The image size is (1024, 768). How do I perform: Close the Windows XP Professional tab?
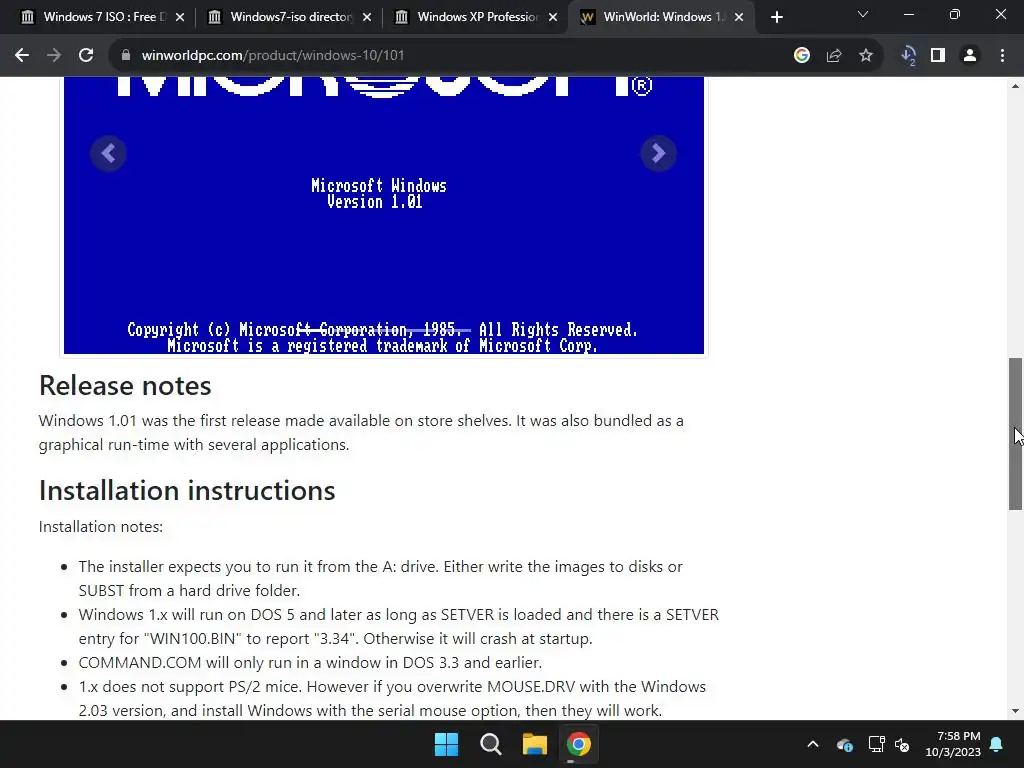pos(553,18)
